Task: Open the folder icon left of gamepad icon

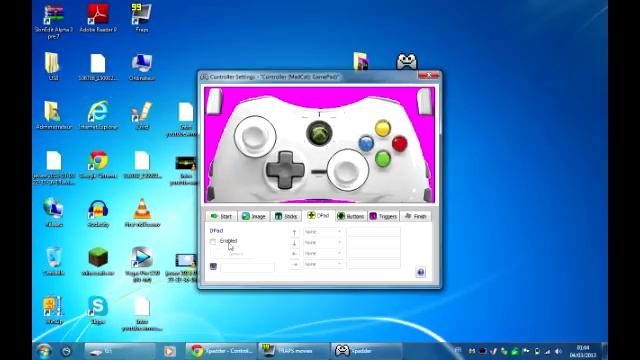Action: coord(361,61)
